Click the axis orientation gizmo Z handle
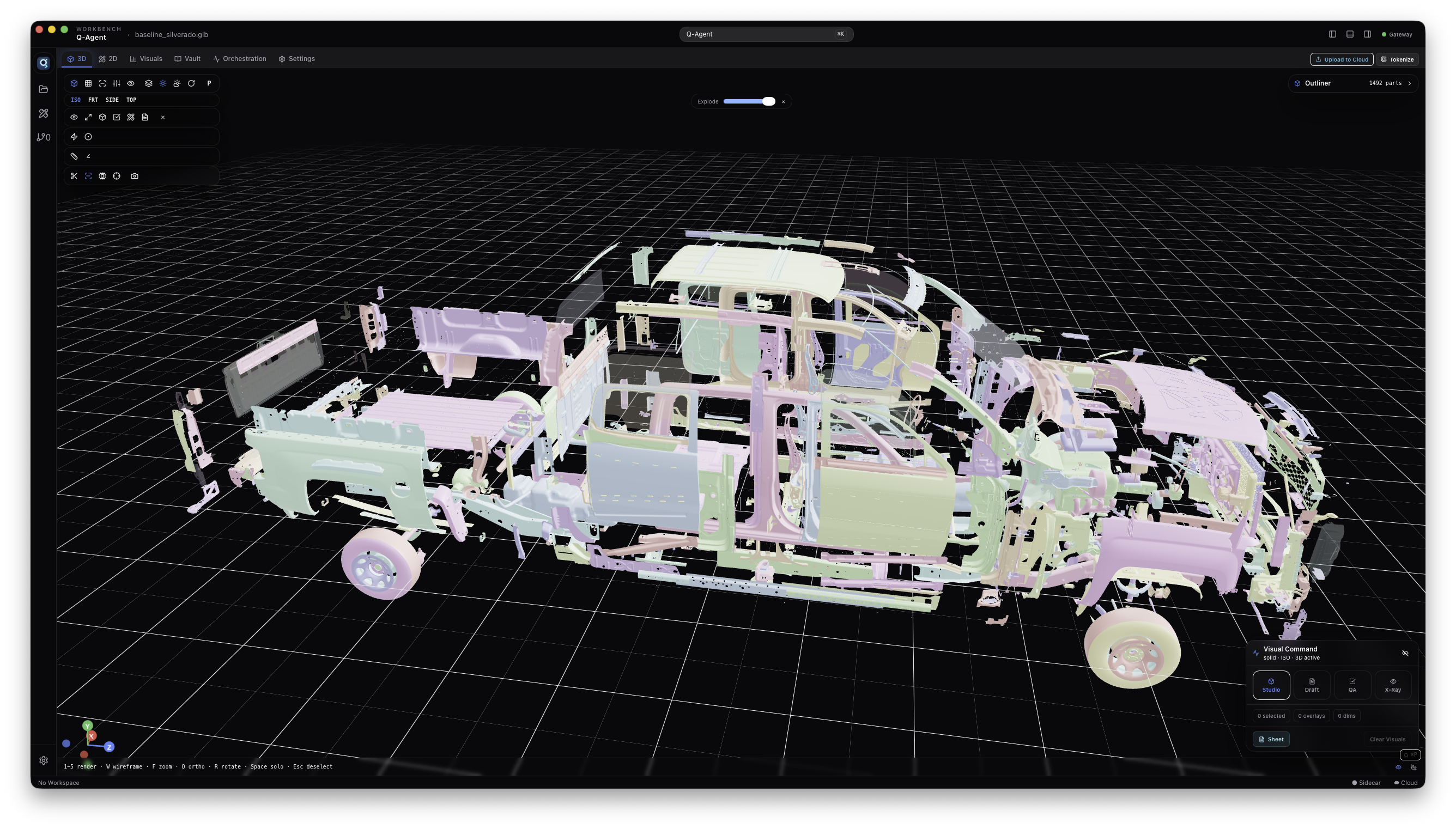 pos(109,746)
